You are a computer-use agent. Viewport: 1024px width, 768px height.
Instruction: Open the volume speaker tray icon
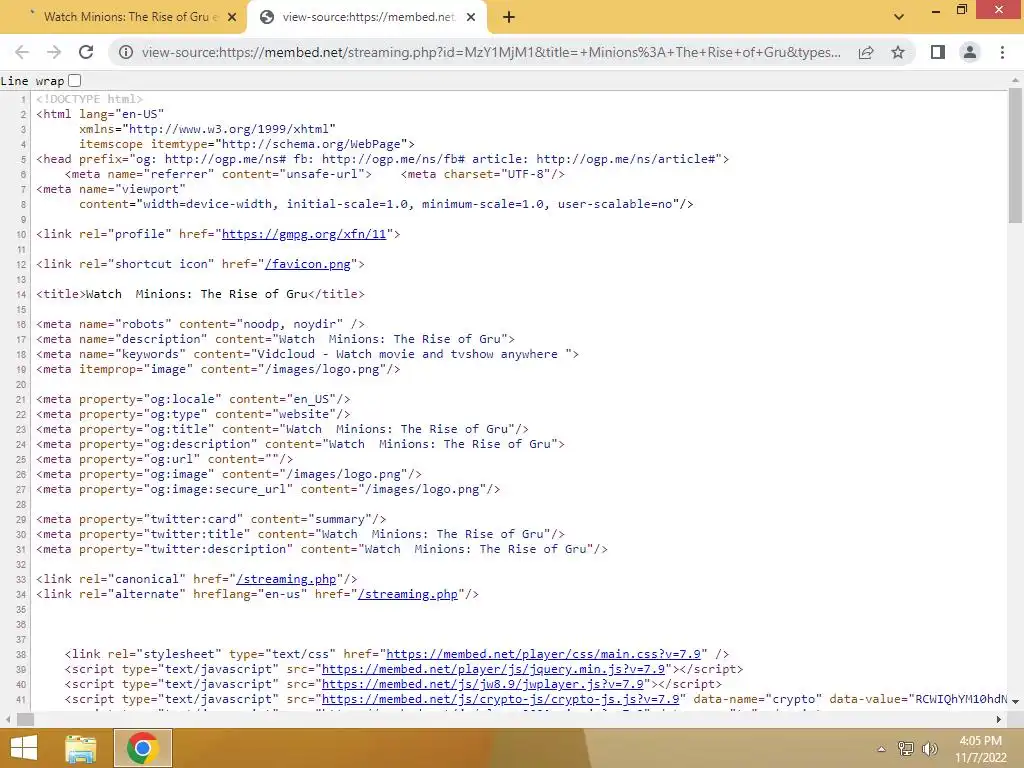tap(929, 749)
